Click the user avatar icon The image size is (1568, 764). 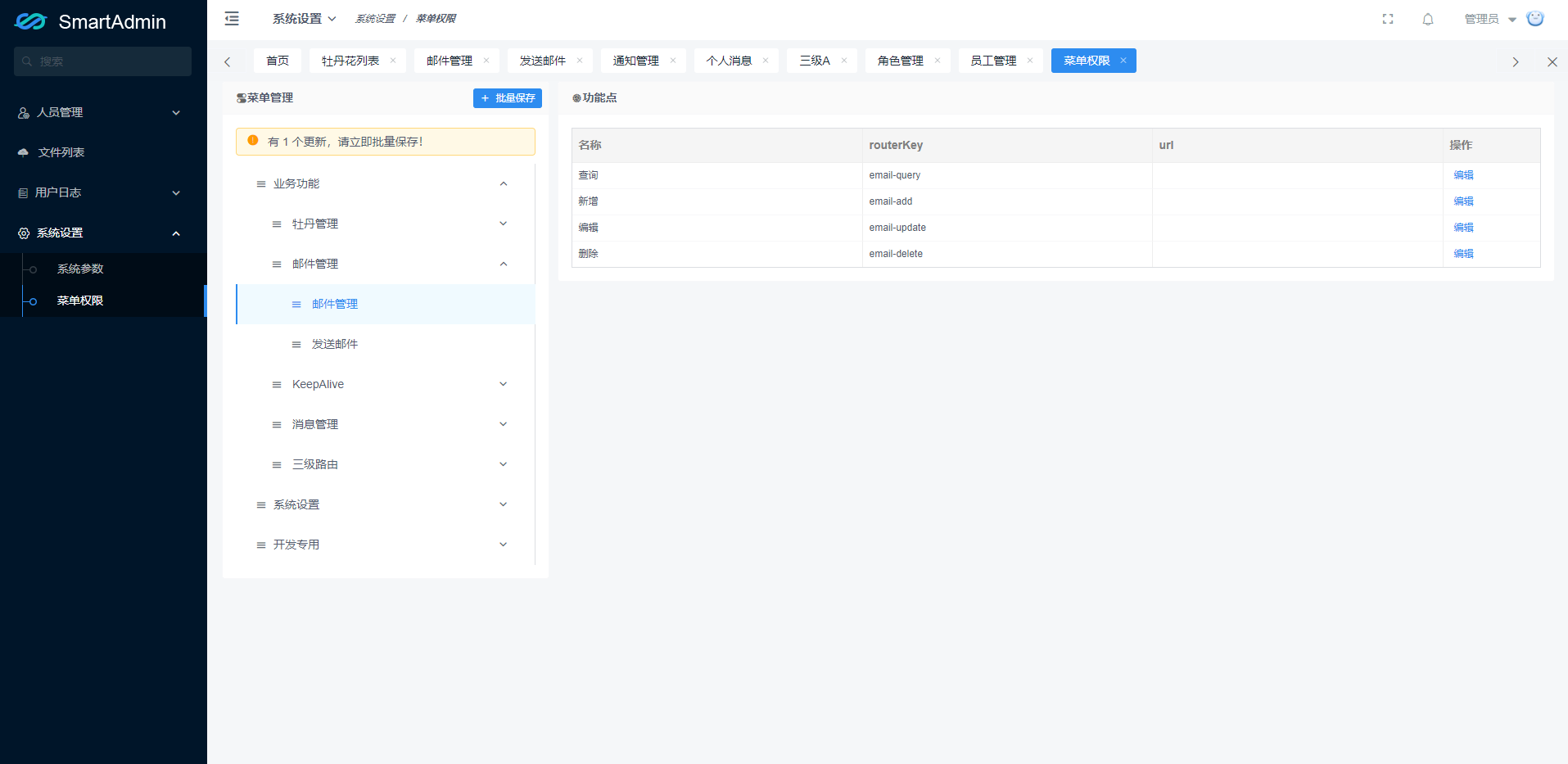[1535, 18]
